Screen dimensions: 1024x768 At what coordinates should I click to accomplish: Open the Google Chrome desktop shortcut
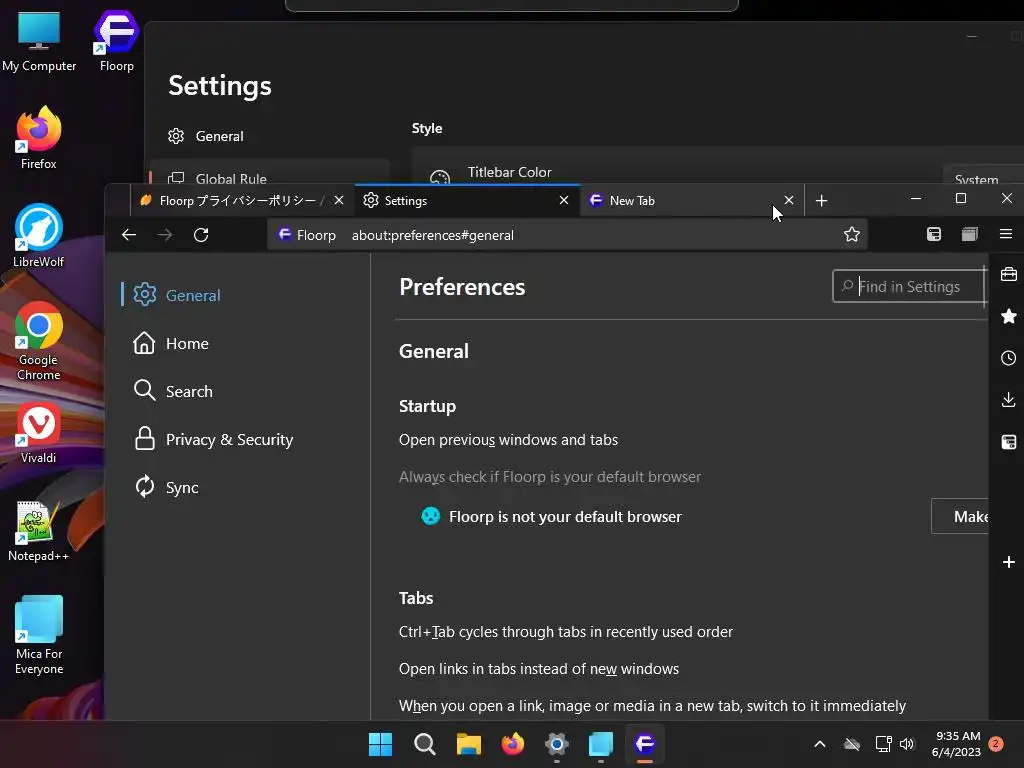click(x=39, y=342)
